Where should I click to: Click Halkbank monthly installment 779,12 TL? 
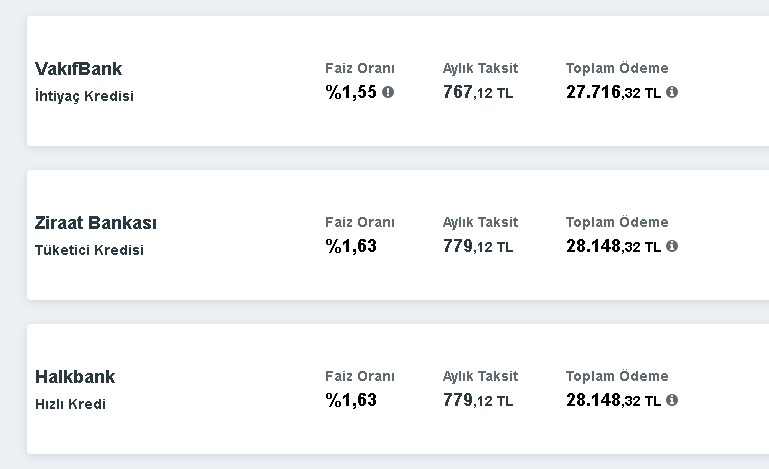coord(478,400)
